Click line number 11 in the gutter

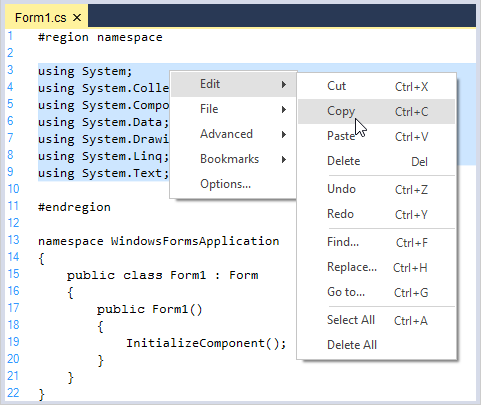point(13,206)
